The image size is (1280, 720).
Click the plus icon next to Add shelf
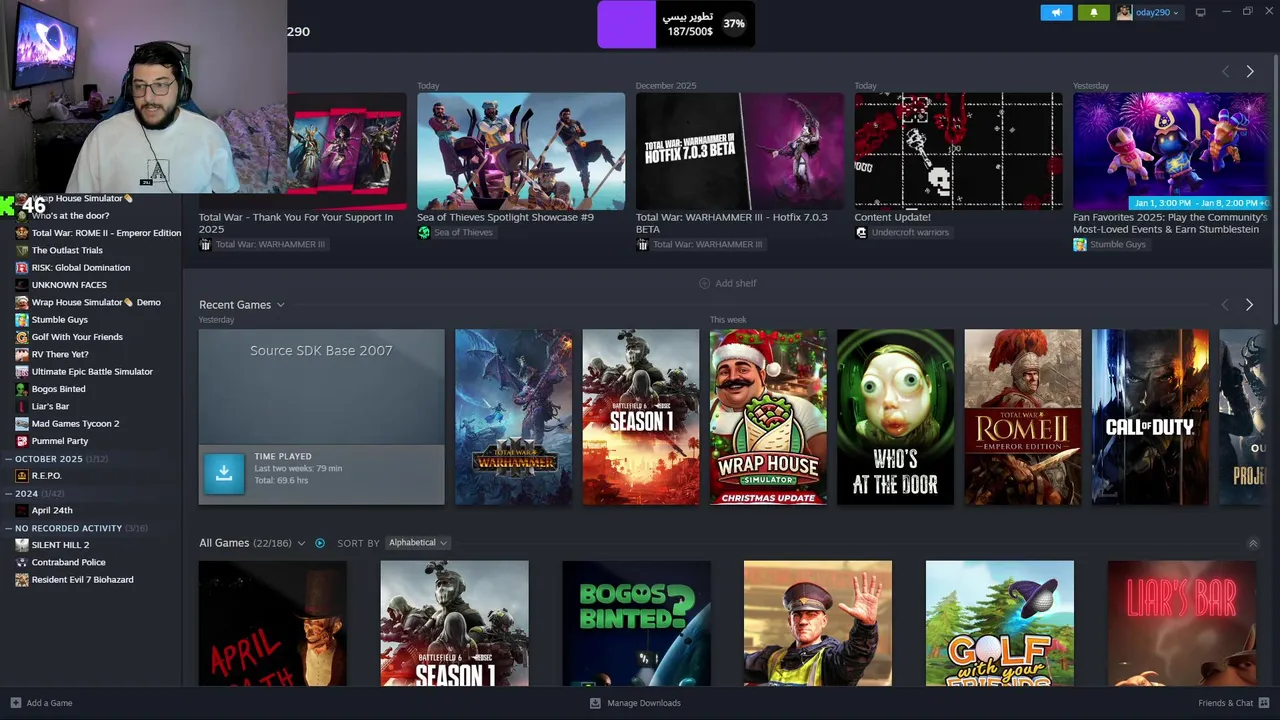(x=704, y=283)
